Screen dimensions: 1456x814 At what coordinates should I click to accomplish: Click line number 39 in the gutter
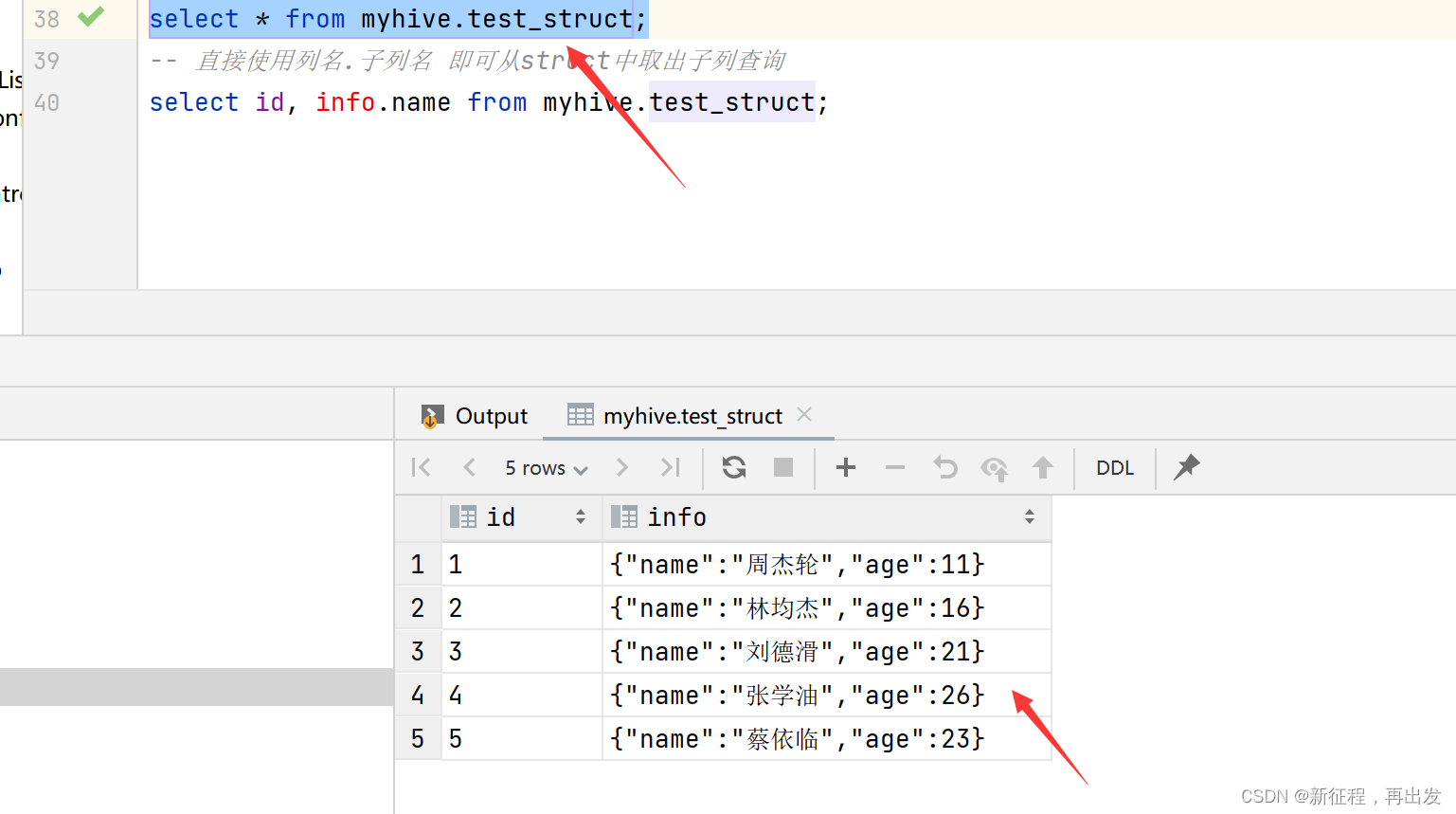tap(46, 61)
